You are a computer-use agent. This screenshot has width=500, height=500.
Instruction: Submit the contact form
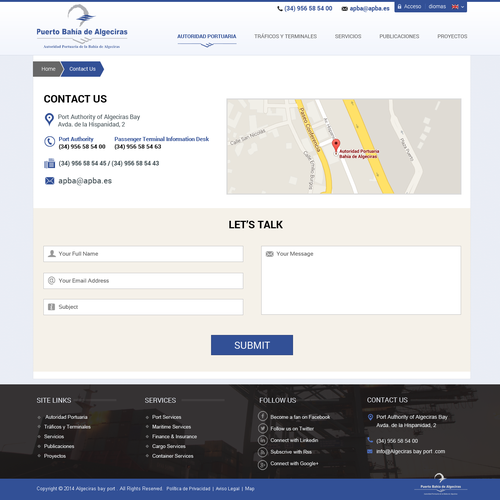pyautogui.click(x=252, y=345)
